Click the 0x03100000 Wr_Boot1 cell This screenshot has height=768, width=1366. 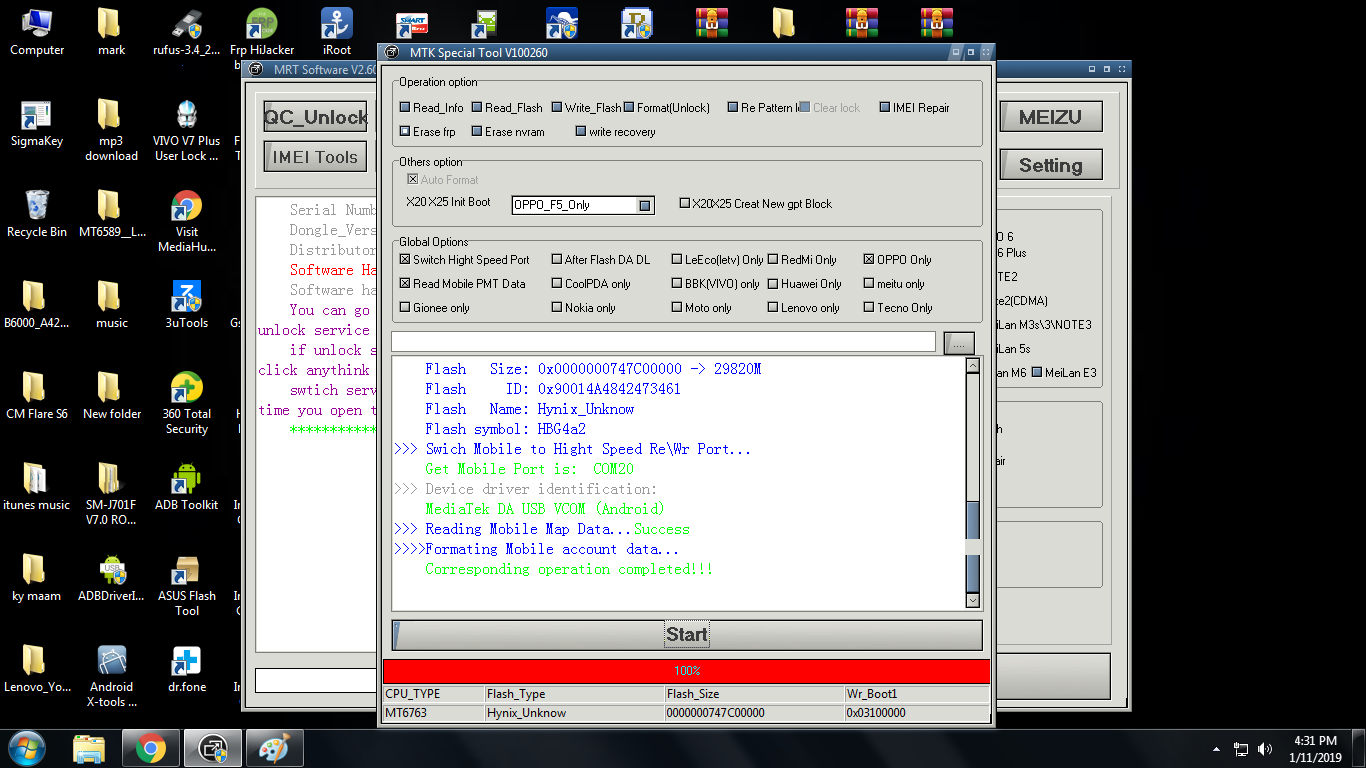coord(917,713)
